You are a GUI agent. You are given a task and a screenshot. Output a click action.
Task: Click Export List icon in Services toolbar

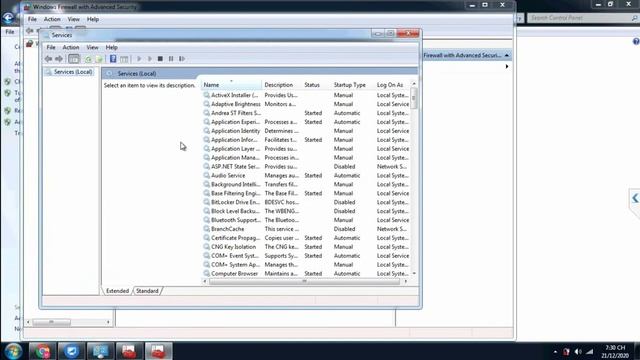99,59
